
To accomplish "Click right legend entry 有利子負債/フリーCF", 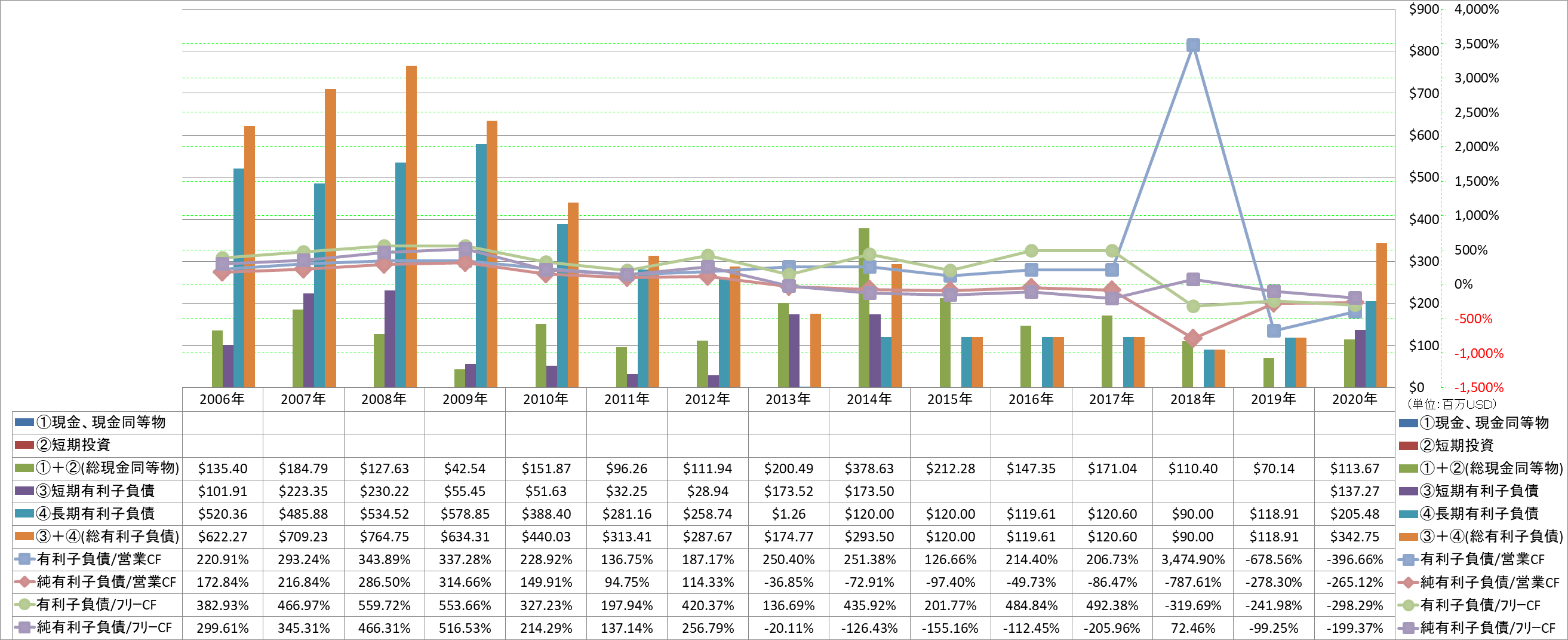I will pyautogui.click(x=1469, y=605).
